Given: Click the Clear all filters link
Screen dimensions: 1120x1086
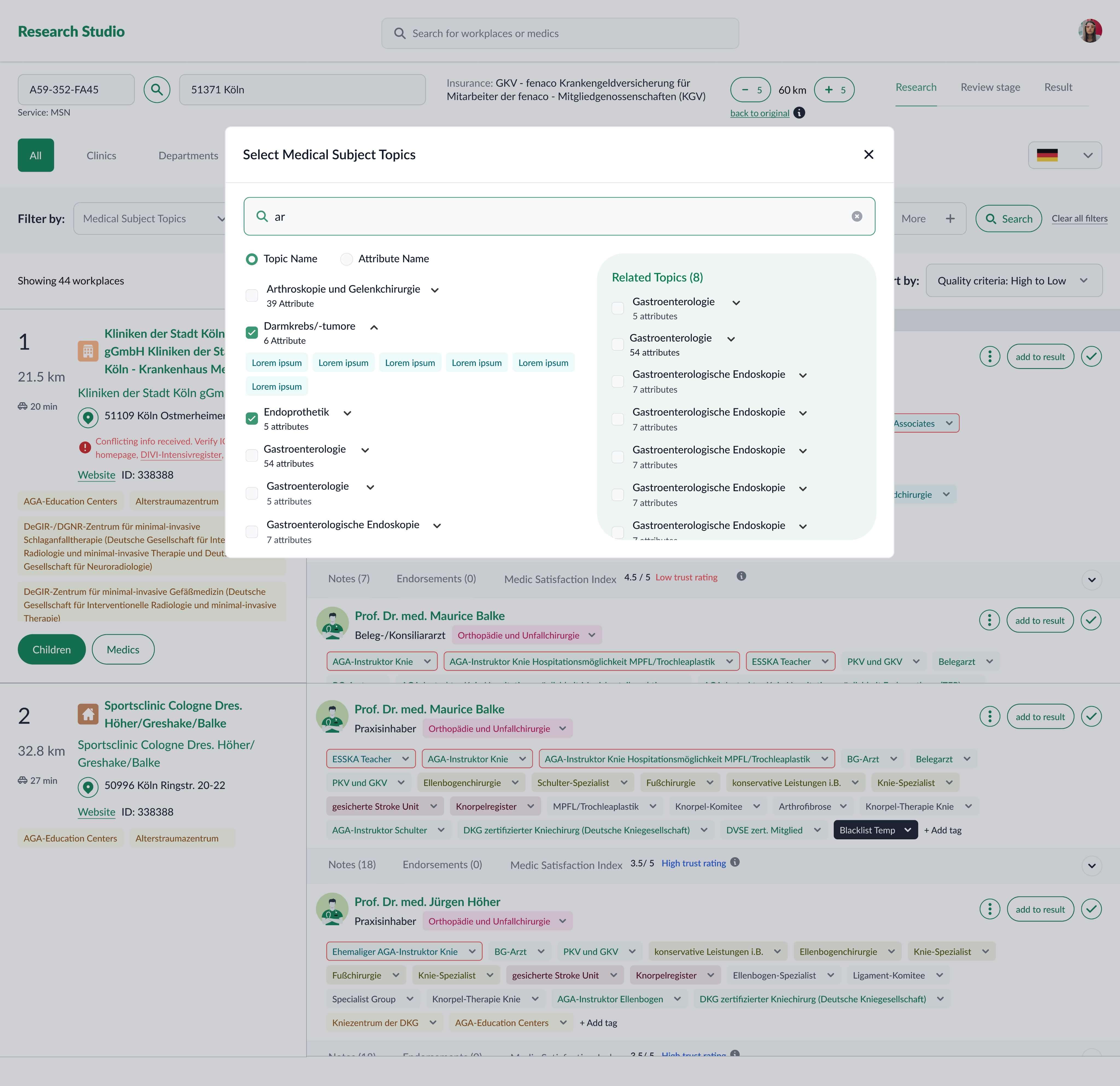Looking at the screenshot, I should tap(1079, 218).
